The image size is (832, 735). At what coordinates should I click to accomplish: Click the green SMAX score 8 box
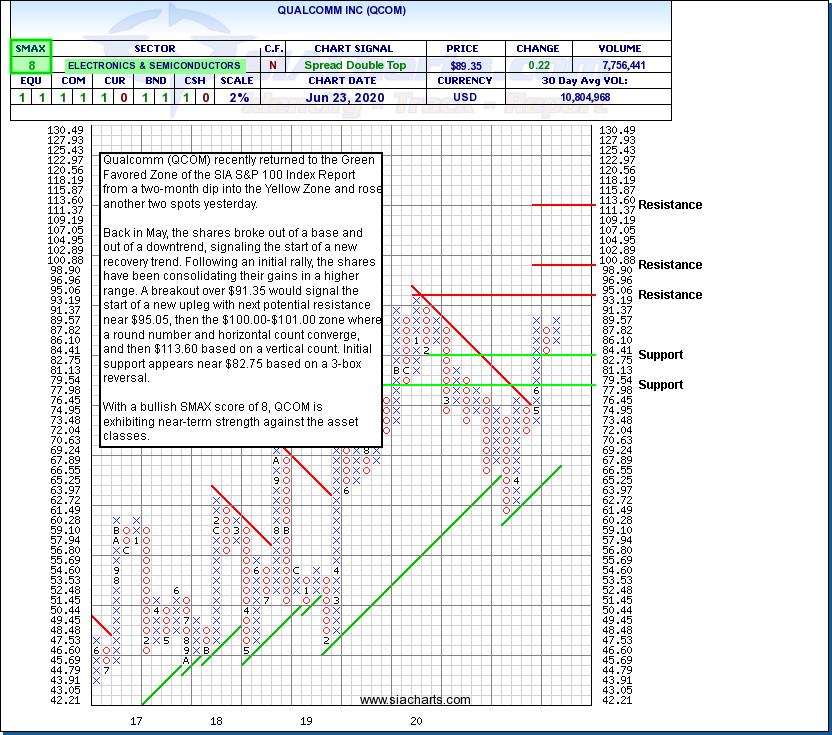pos(31,65)
